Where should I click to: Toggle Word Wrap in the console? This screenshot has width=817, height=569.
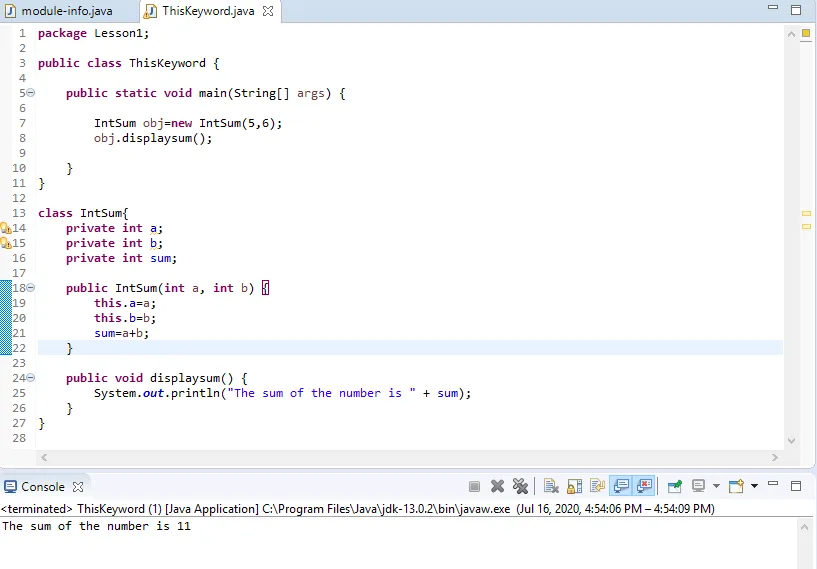[x=597, y=487]
